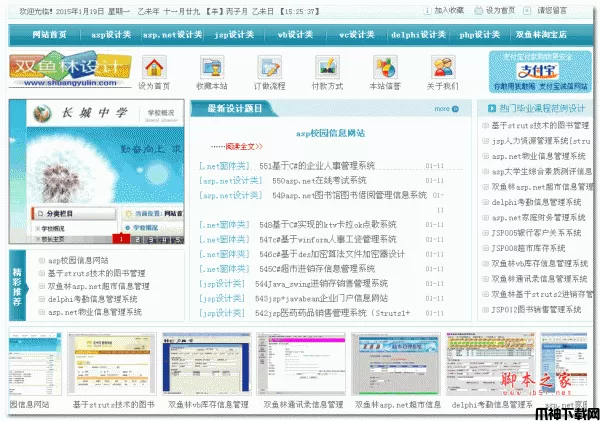600x421 pixels.
Task: Open 551基于C#的企业人事管理系统
Action: [317, 166]
